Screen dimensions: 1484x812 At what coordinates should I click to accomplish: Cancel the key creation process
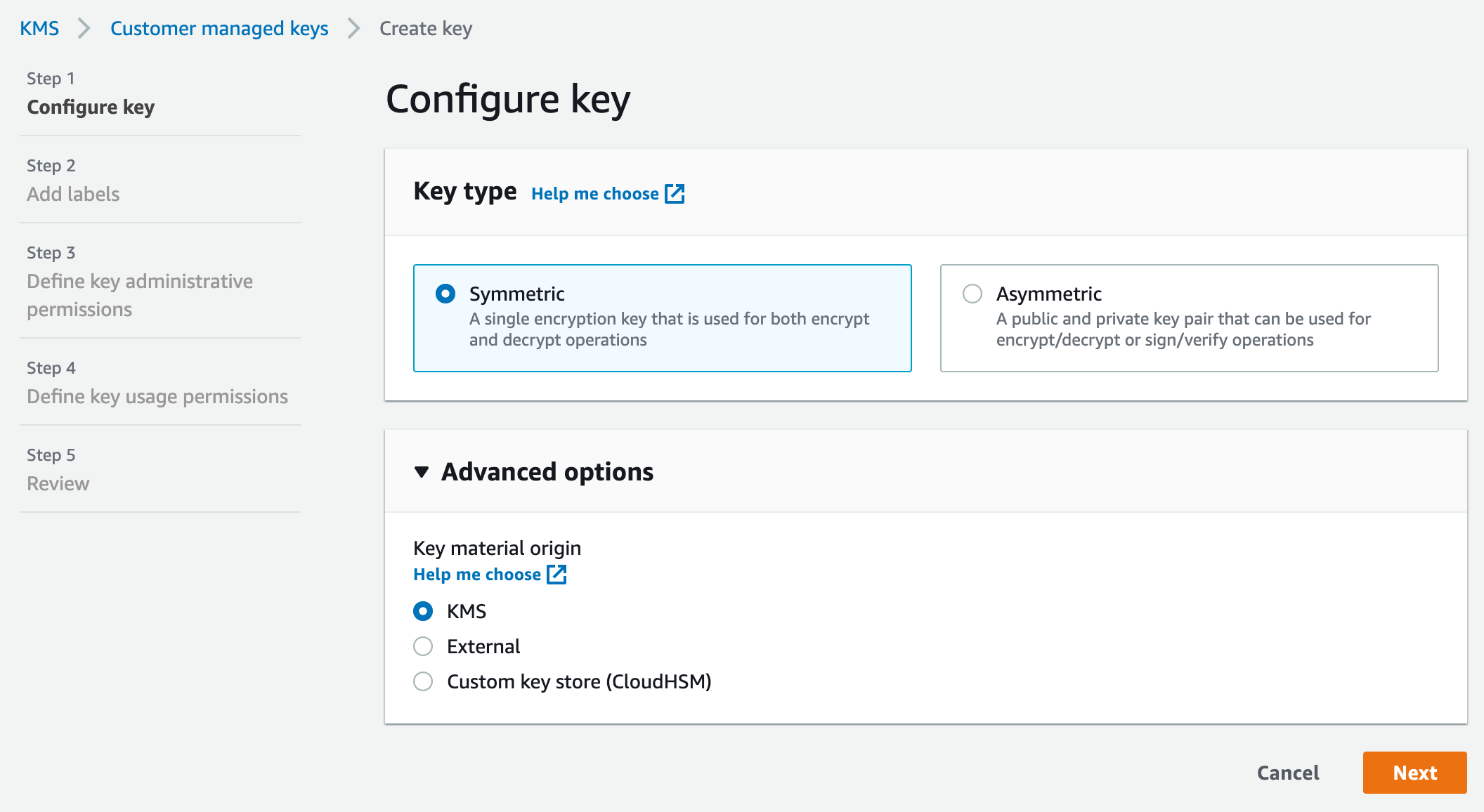tap(1287, 773)
